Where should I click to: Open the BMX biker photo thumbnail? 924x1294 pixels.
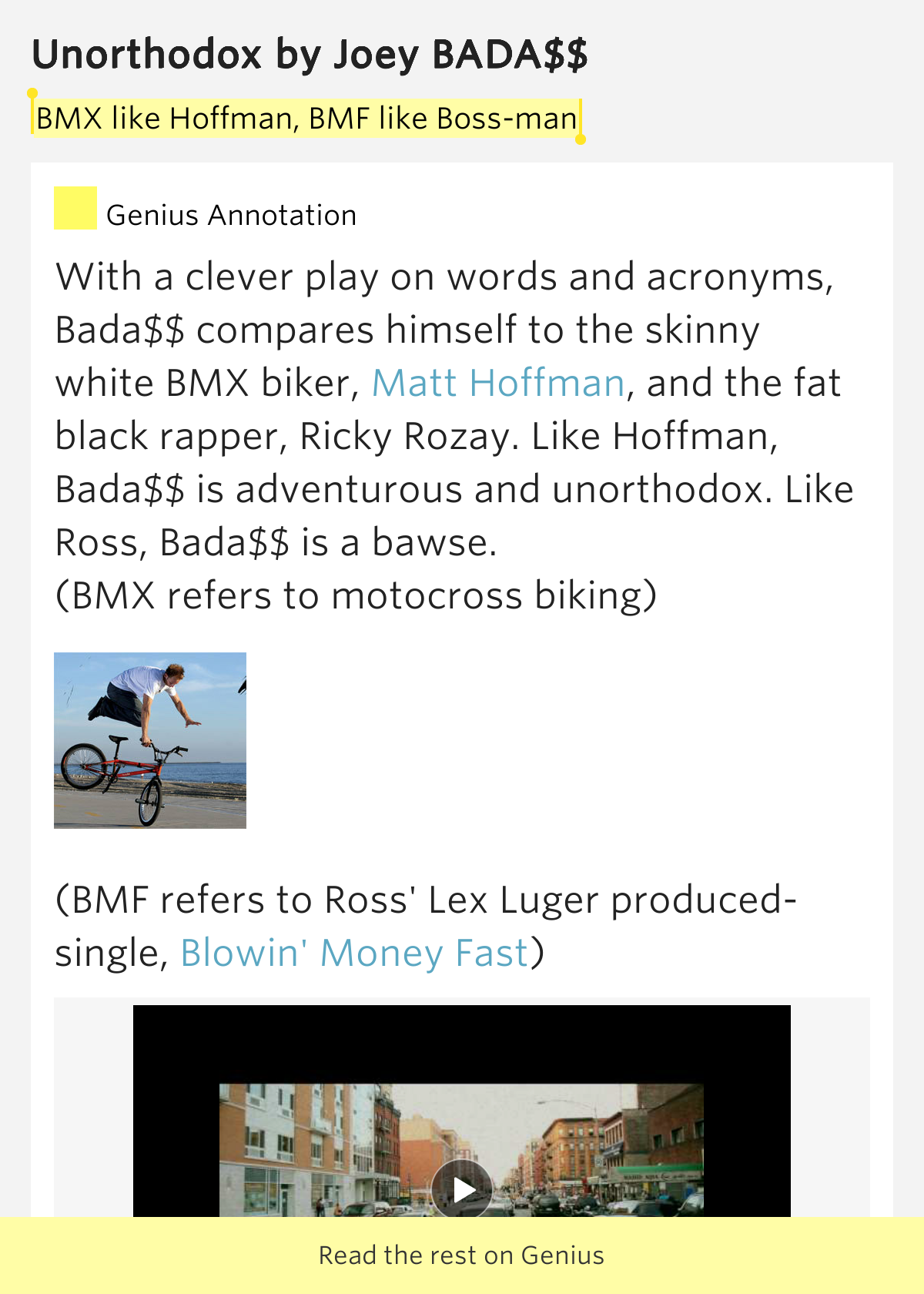click(150, 740)
